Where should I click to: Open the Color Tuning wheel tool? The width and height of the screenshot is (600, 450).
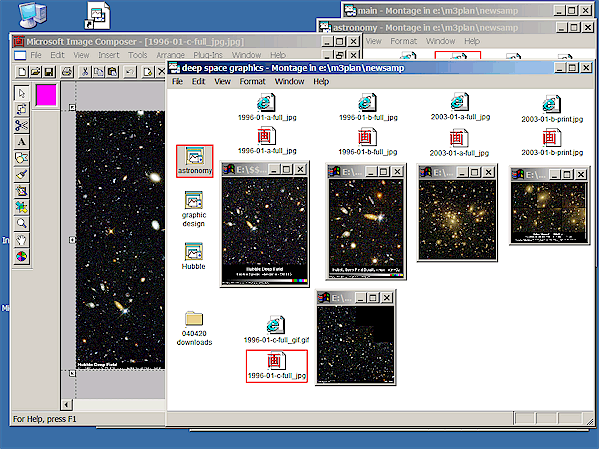pyautogui.click(x=21, y=256)
